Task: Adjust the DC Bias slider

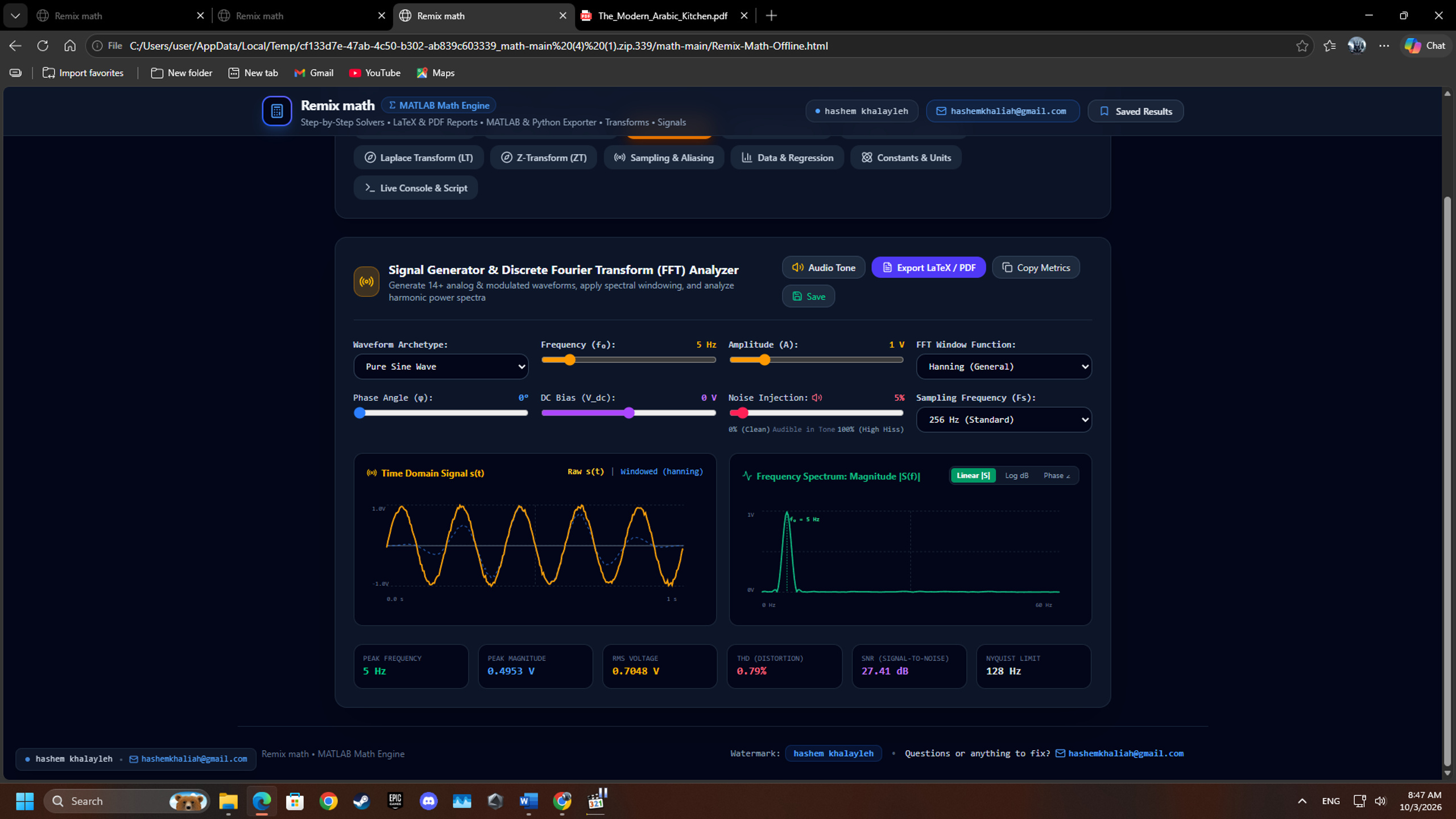Action: tap(628, 413)
